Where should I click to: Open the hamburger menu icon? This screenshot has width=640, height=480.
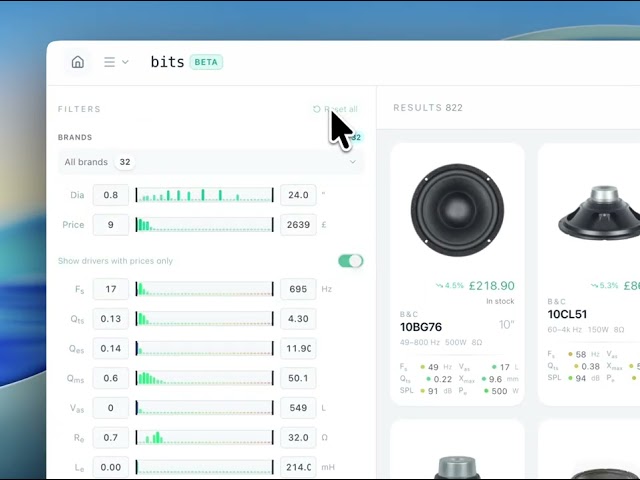pos(109,62)
